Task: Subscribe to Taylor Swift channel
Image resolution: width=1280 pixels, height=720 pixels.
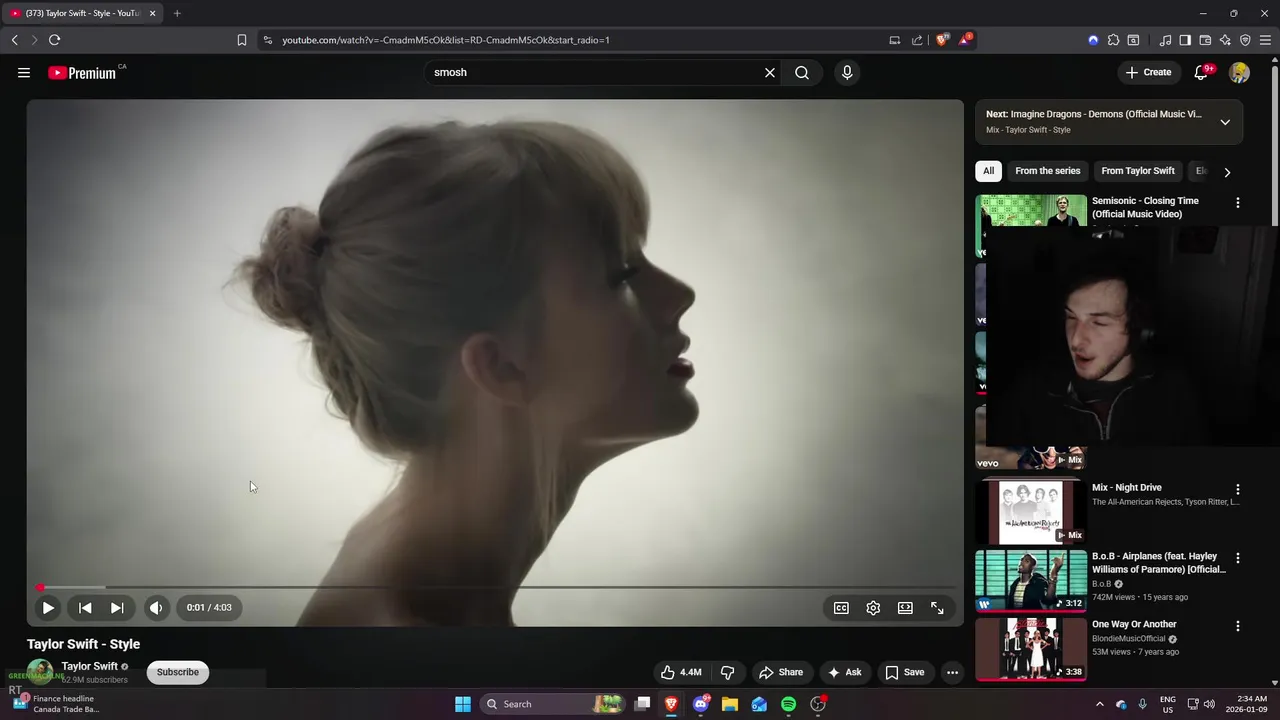Action: (178, 672)
